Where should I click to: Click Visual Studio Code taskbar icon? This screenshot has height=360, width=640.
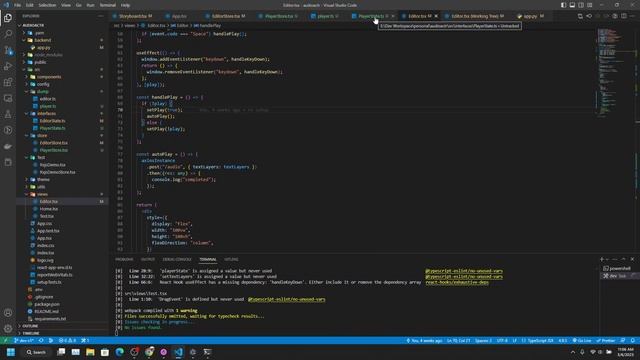point(178,352)
